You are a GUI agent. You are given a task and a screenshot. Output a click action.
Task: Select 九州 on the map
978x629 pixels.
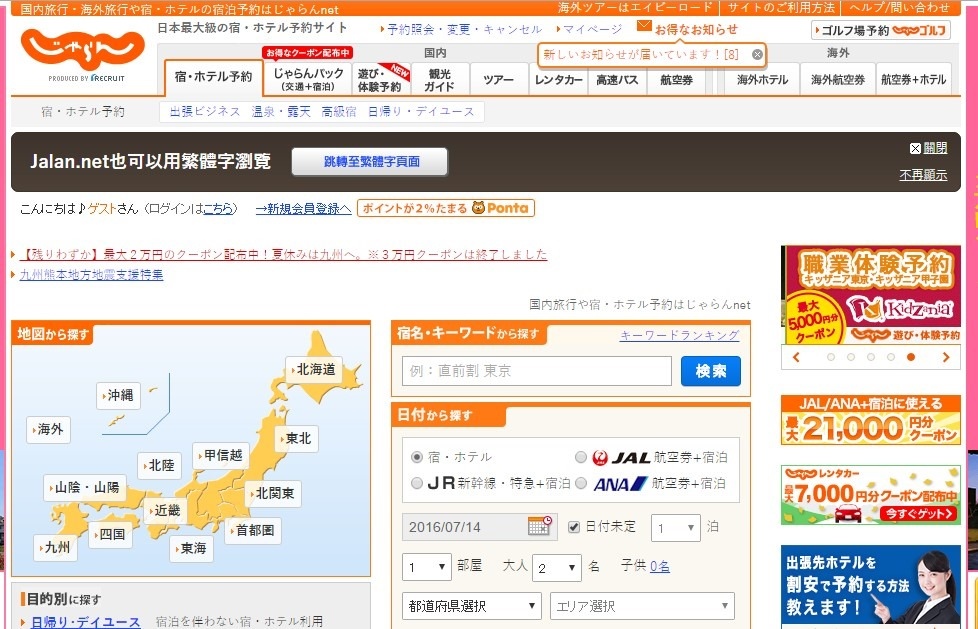56,548
